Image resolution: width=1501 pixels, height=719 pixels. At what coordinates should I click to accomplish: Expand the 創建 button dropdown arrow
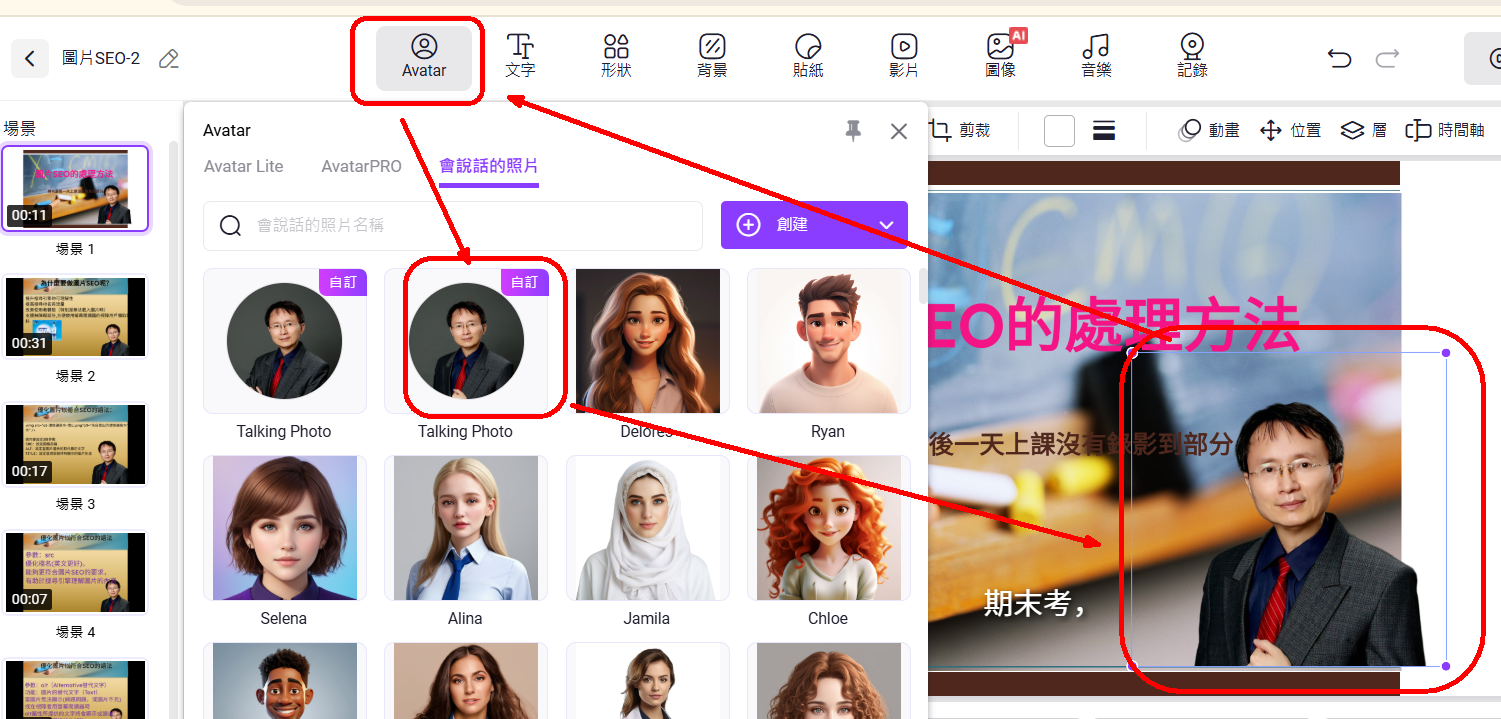(886, 225)
